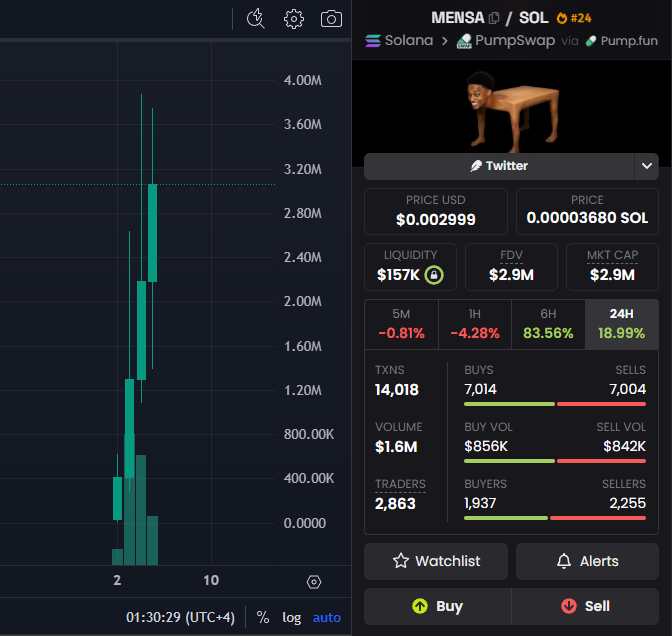Select the 6H timeframe tab

tap(548, 324)
